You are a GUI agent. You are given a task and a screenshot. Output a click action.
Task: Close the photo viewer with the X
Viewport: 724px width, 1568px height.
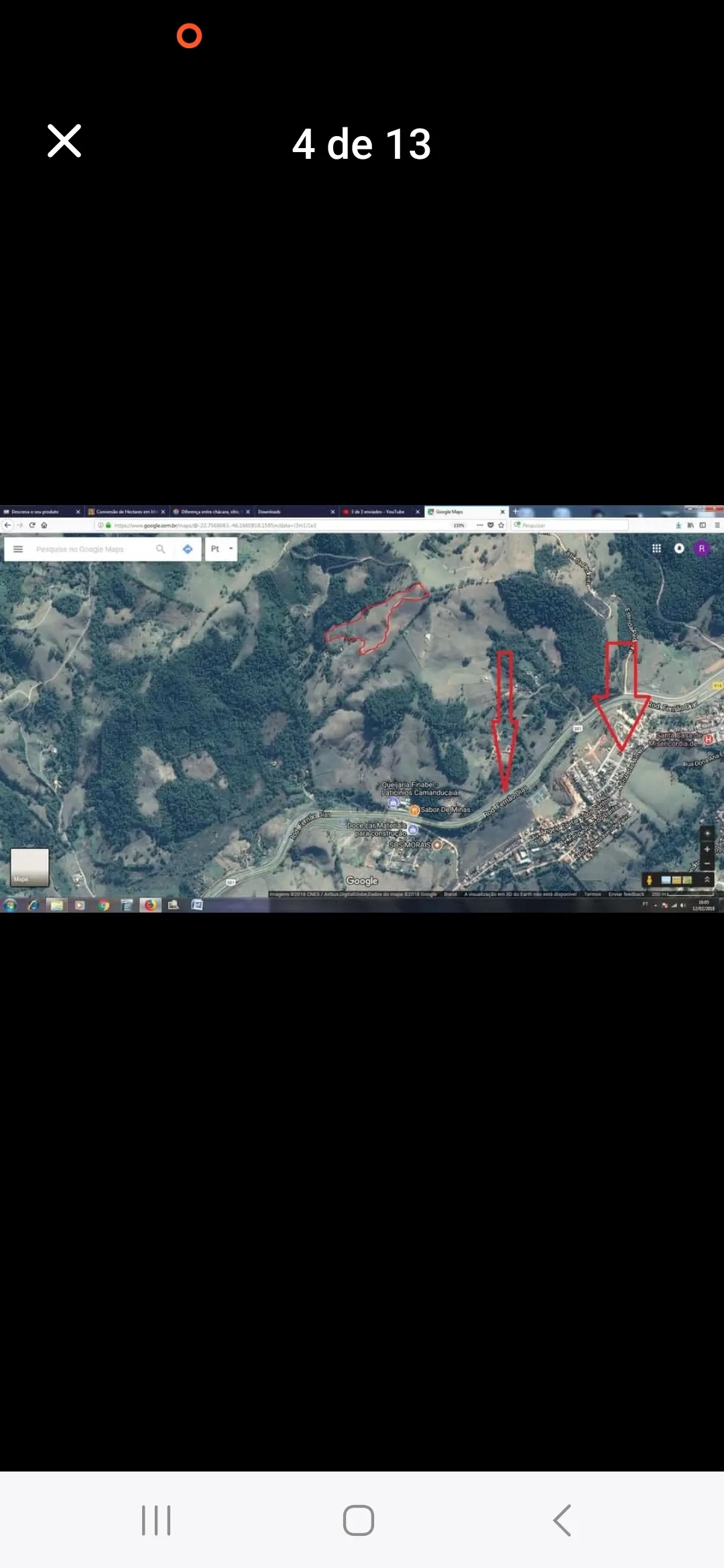point(64,141)
